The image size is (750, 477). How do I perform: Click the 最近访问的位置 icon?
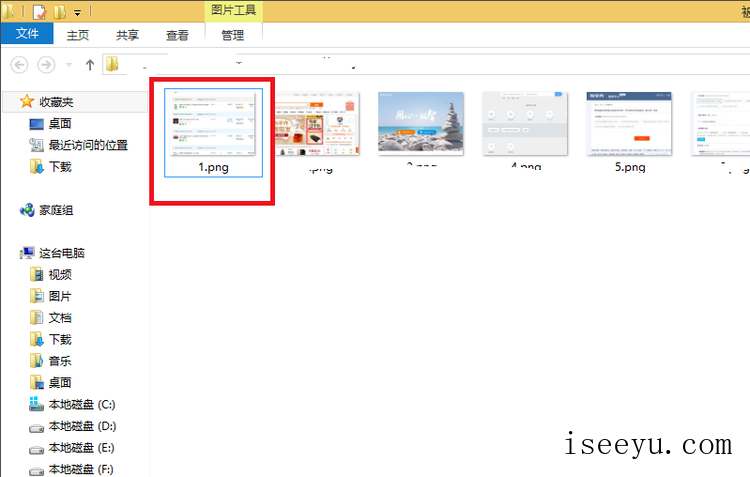pyautogui.click(x=36, y=145)
